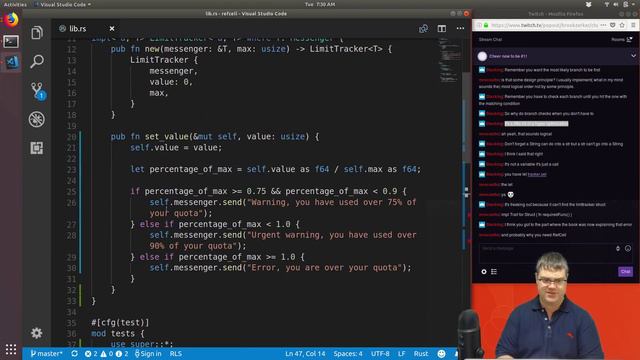Open the bits icon in chat input
The image size is (640, 360).
click(618, 249)
